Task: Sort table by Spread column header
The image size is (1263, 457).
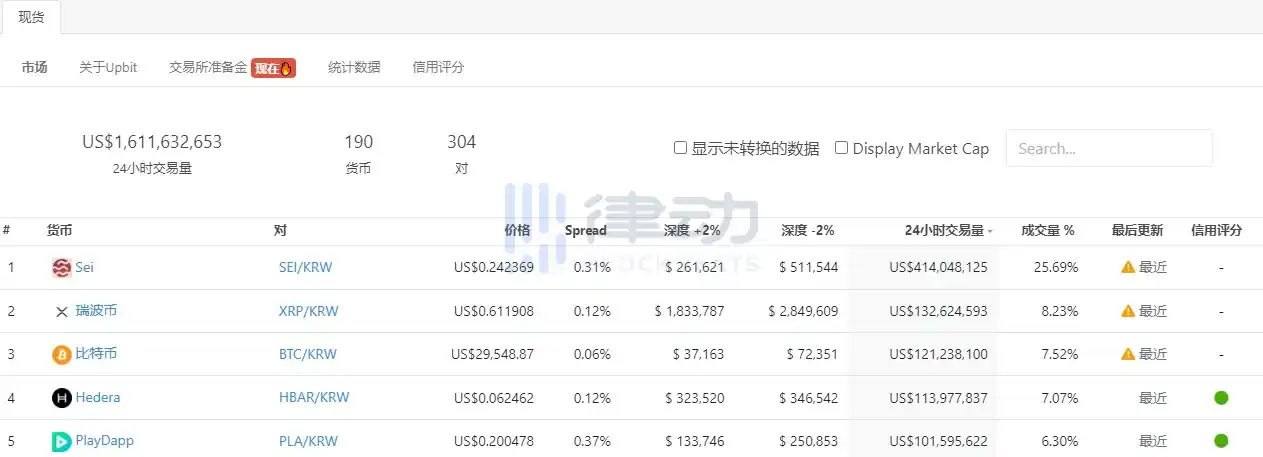Action: click(x=586, y=231)
